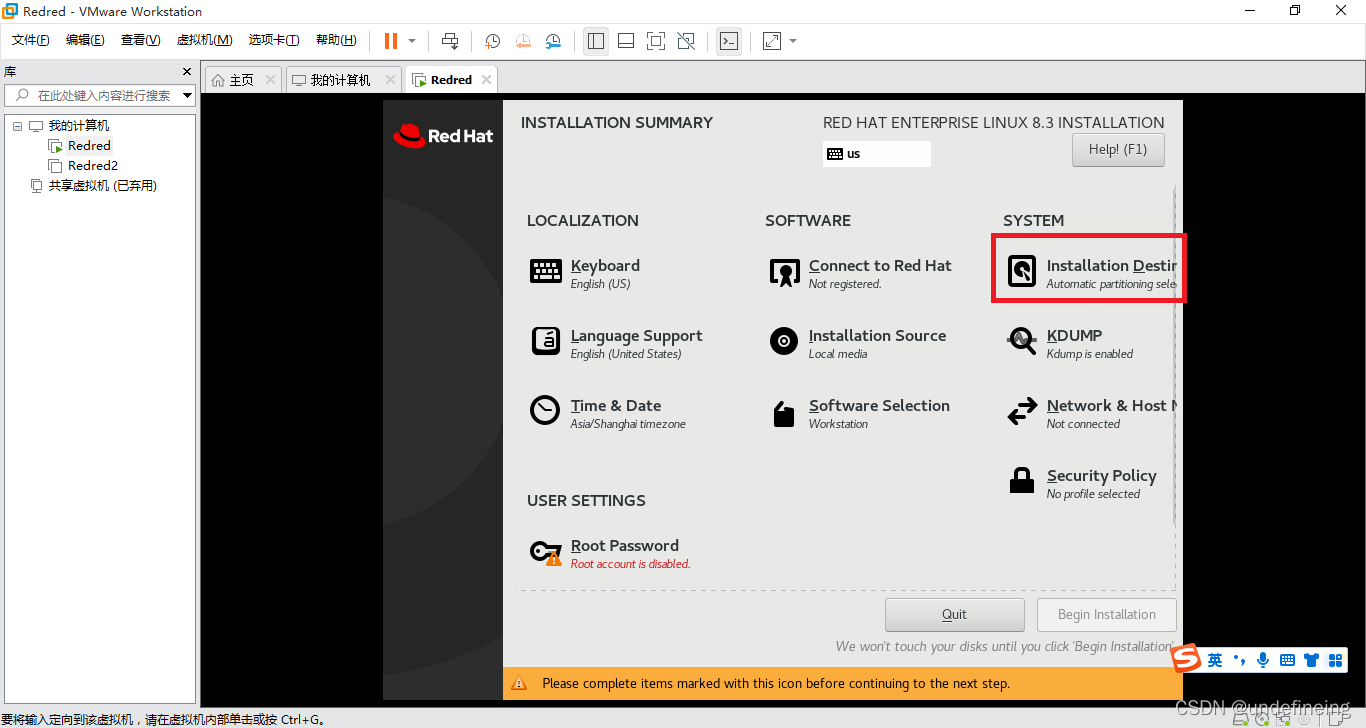Screen dimensions: 1366x728
Task: Click the Begin Installation button
Action: [x=1107, y=614]
